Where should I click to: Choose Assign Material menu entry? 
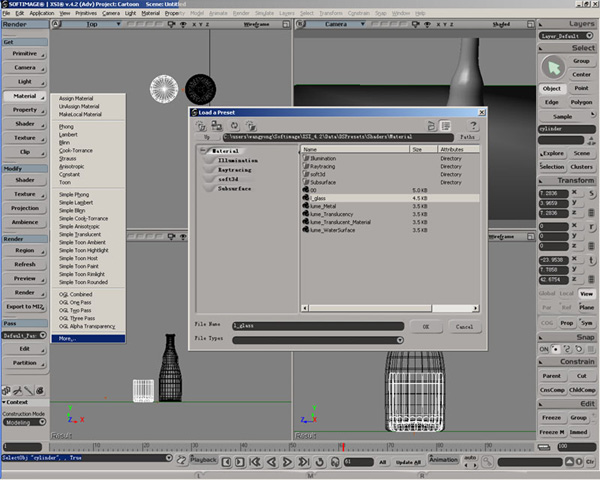76,98
